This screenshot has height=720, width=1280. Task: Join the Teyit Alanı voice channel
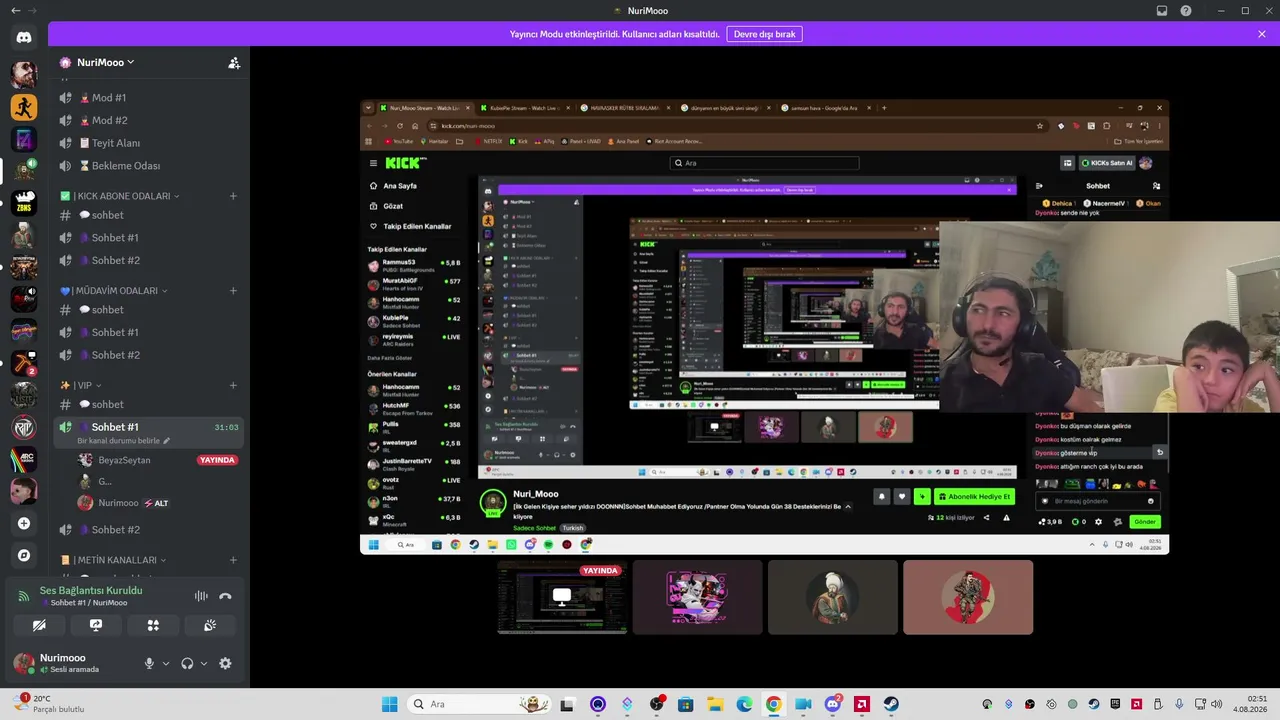pyautogui.click(x=148, y=143)
